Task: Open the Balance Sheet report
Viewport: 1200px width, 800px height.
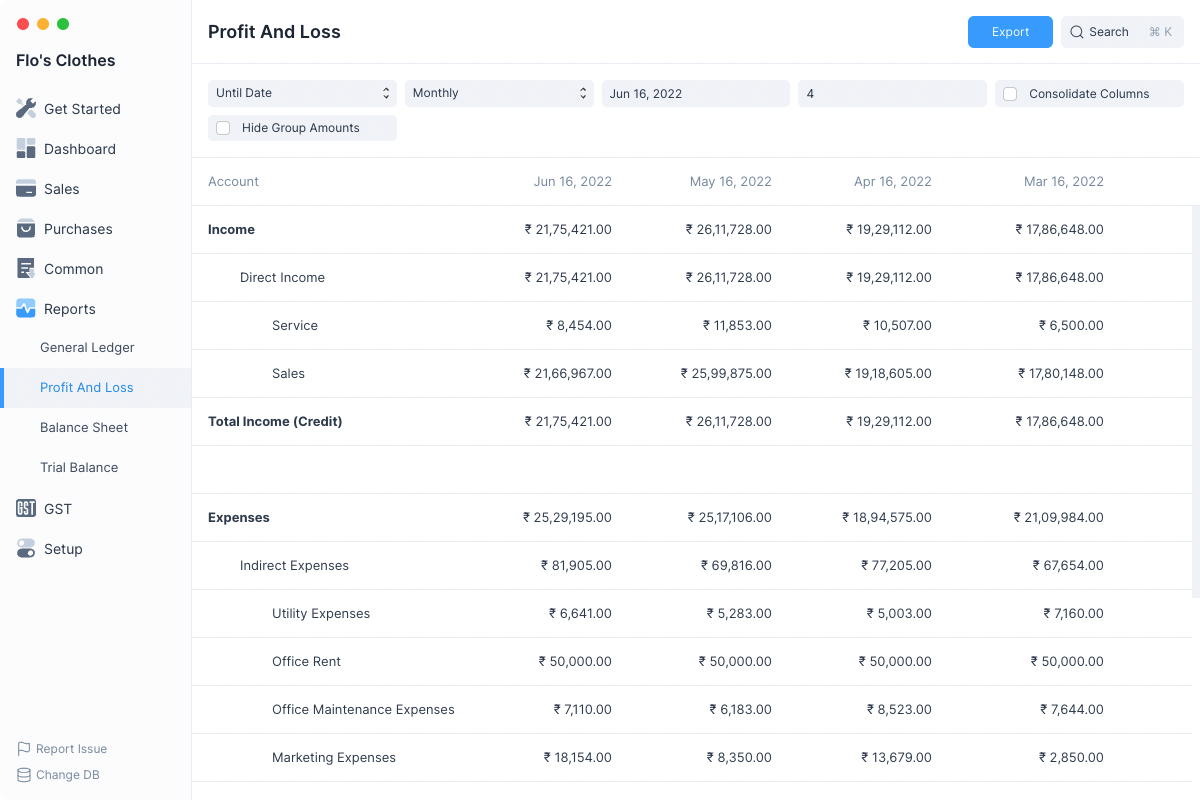Action: [x=84, y=427]
